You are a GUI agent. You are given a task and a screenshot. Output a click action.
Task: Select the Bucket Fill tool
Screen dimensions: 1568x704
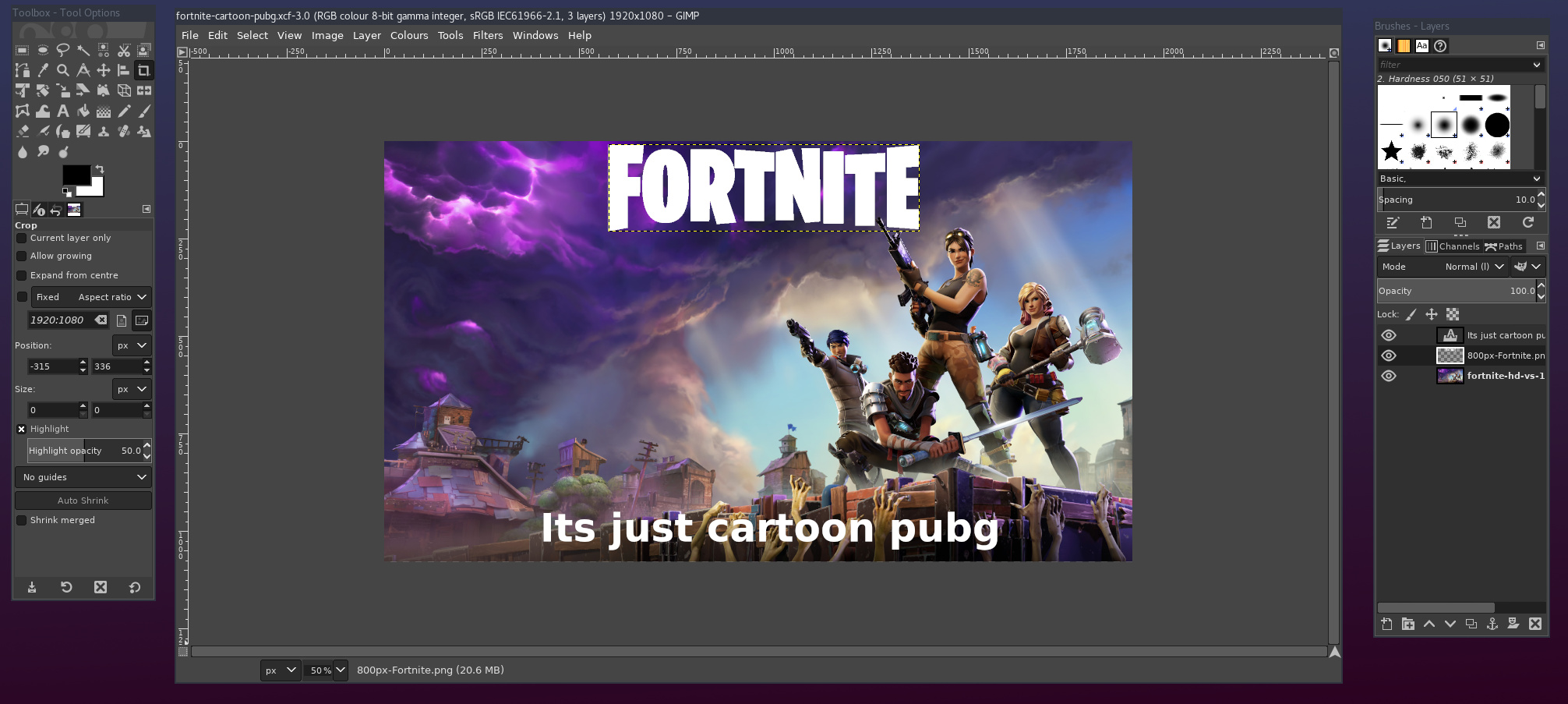click(83, 111)
